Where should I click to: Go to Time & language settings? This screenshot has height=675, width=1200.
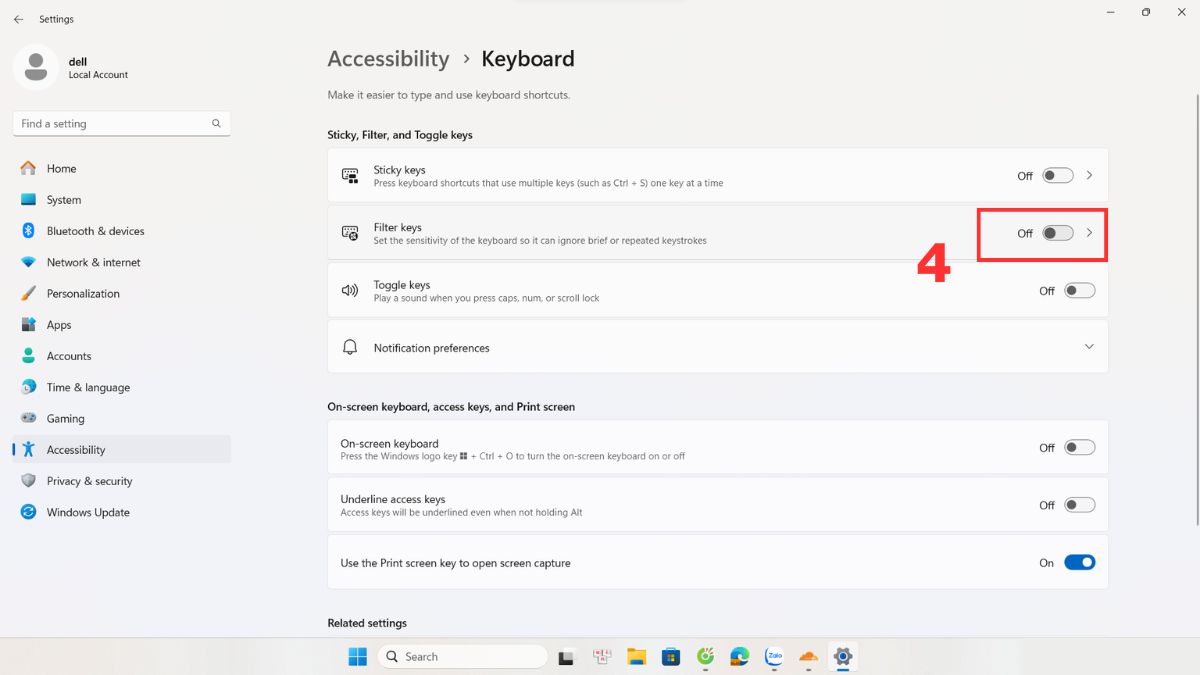coord(88,388)
